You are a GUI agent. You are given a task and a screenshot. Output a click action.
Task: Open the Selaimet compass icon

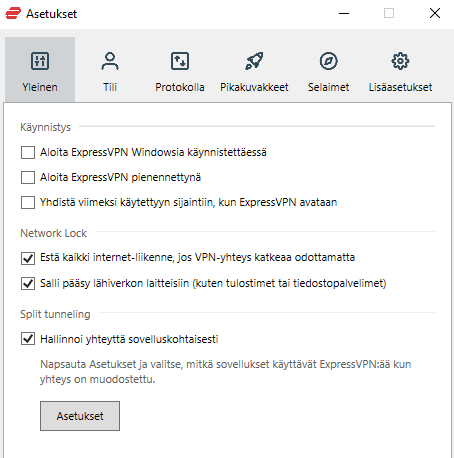tap(328, 61)
